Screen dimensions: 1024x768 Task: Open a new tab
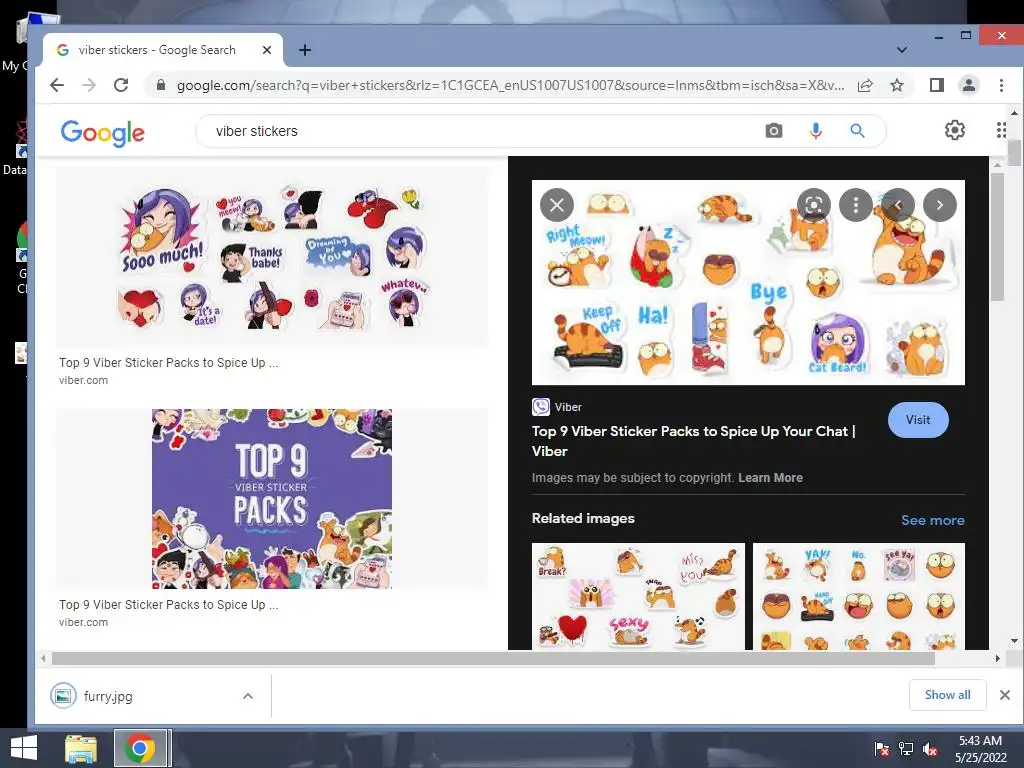(x=305, y=50)
